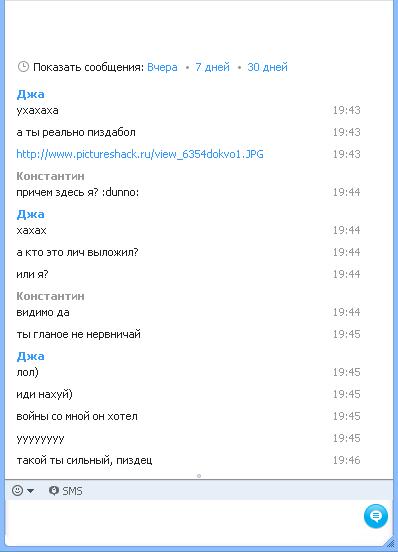Send message with blue chat bubble button

click(x=376, y=516)
